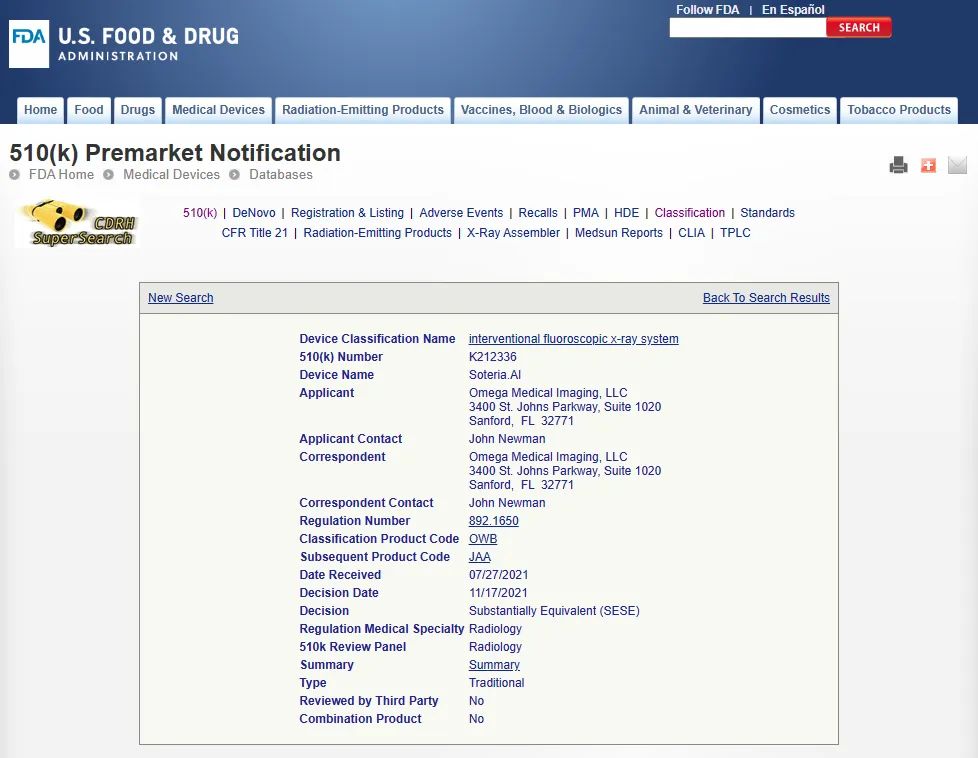Viewport: 978px width, 758px height.
Task: Click the printer icon
Action: 898,165
